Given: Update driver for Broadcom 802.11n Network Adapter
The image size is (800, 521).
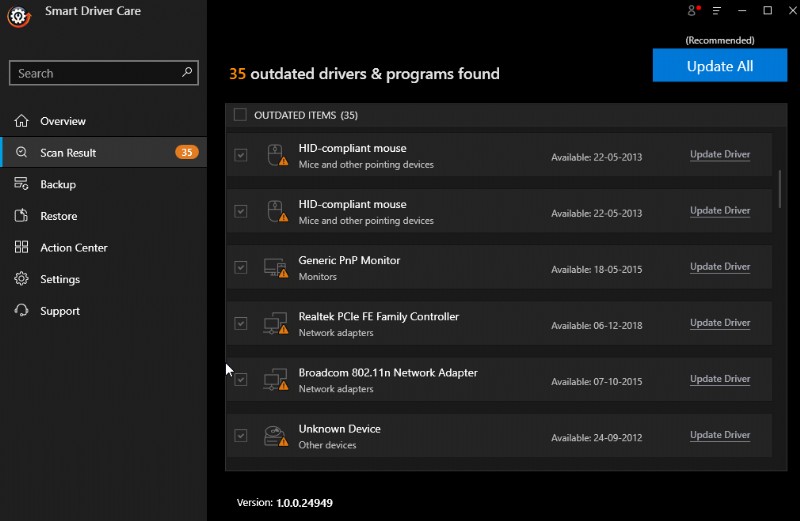Looking at the screenshot, I should tap(720, 379).
